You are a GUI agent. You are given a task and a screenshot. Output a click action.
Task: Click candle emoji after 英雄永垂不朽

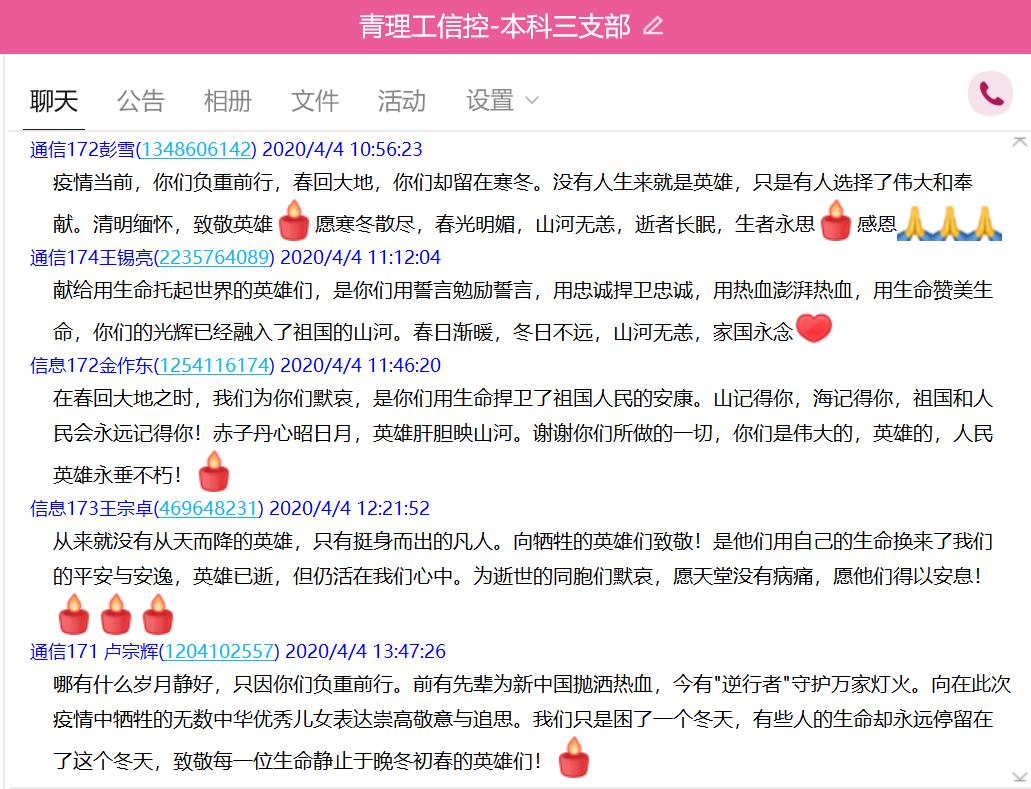213,472
